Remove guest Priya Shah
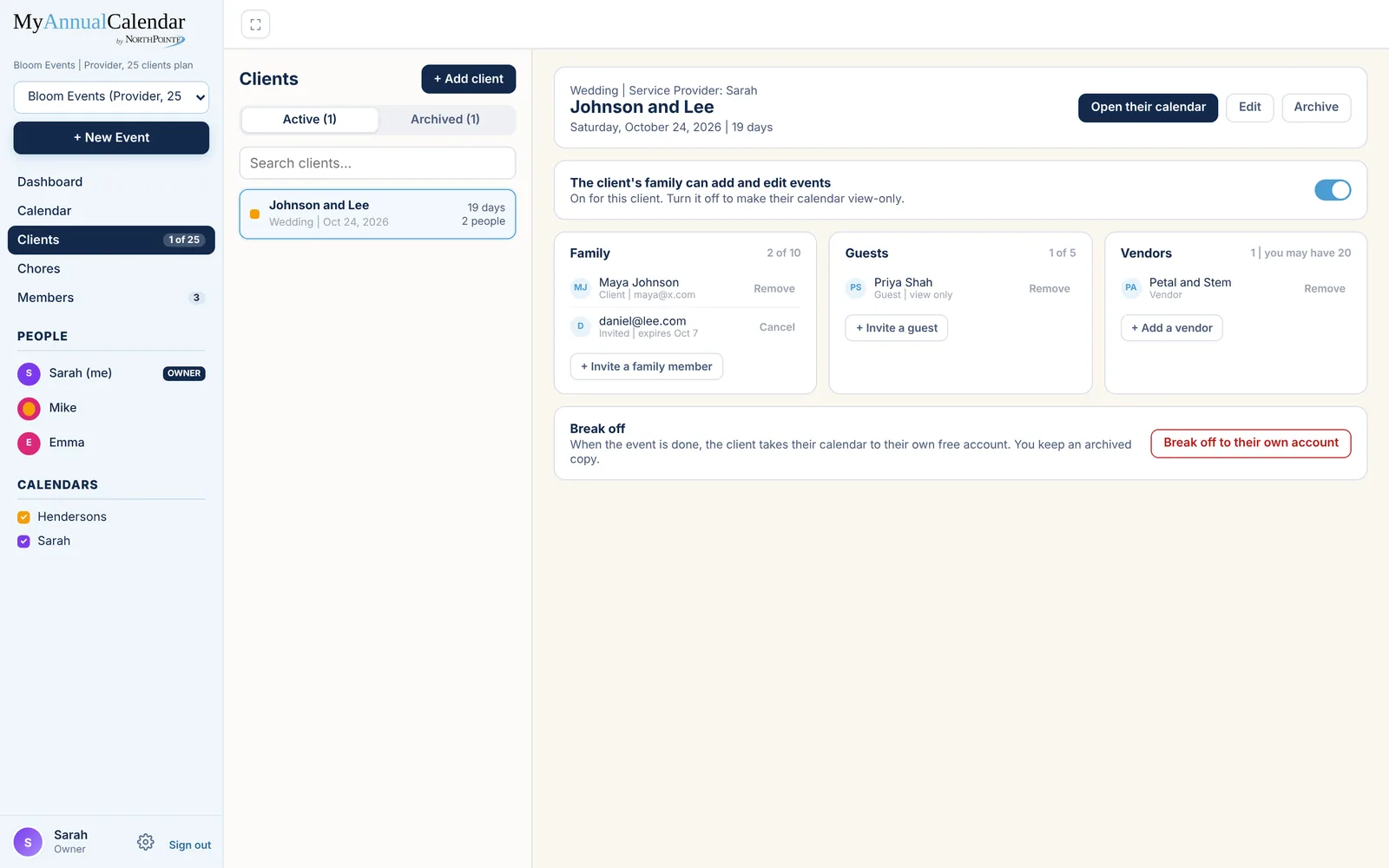The width and height of the screenshot is (1389, 868). [x=1050, y=289]
